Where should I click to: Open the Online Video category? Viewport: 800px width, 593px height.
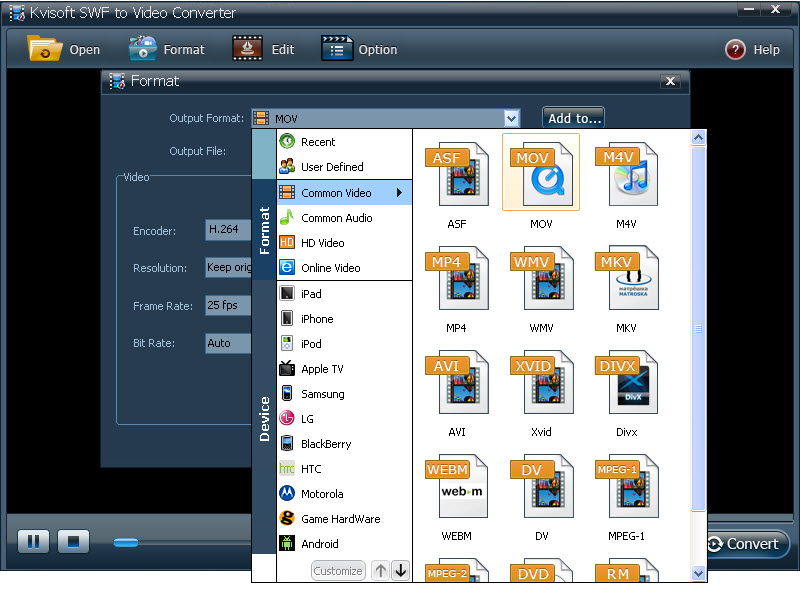pos(344,268)
